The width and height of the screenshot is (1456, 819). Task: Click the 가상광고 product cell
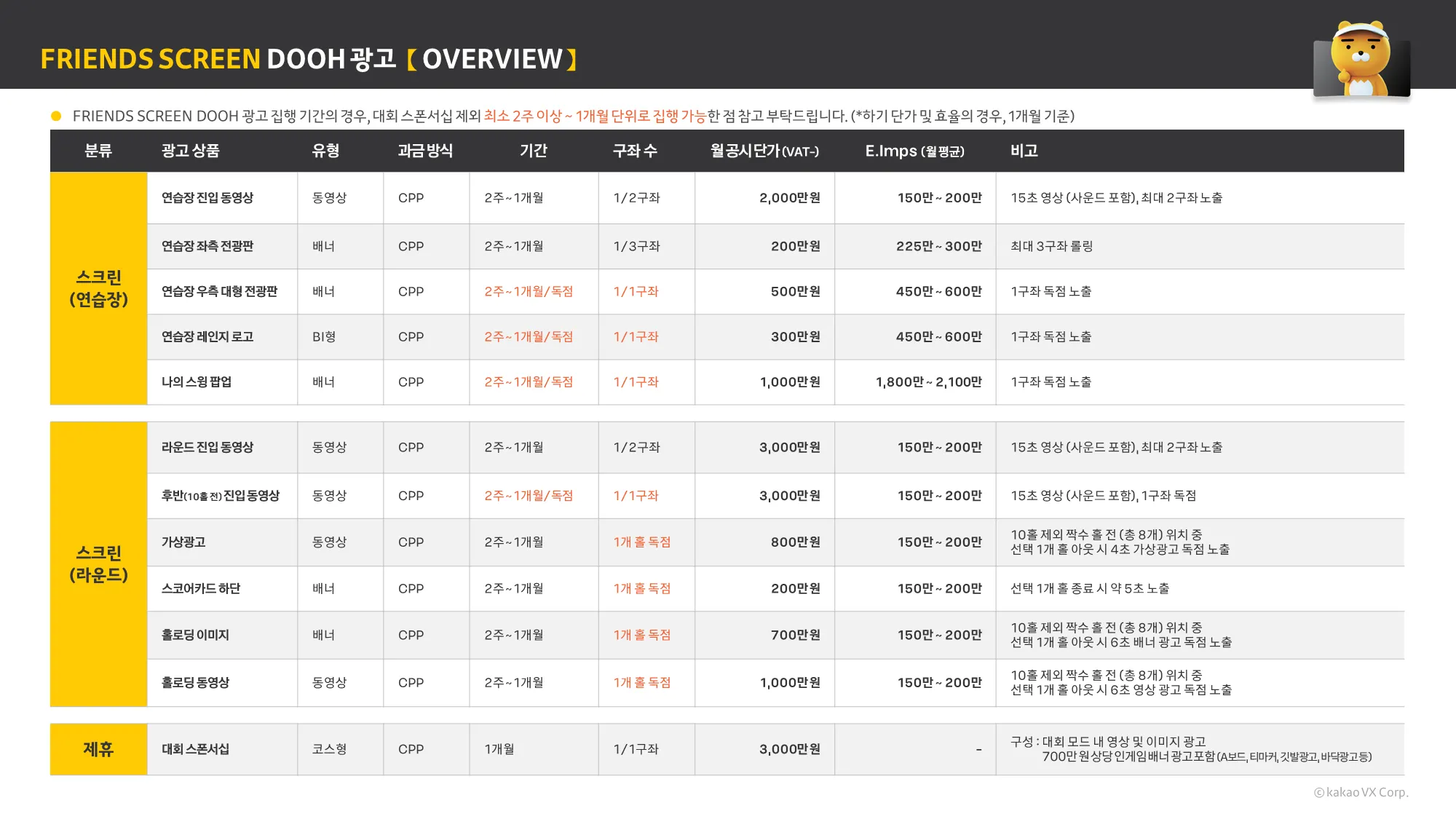coord(183,542)
